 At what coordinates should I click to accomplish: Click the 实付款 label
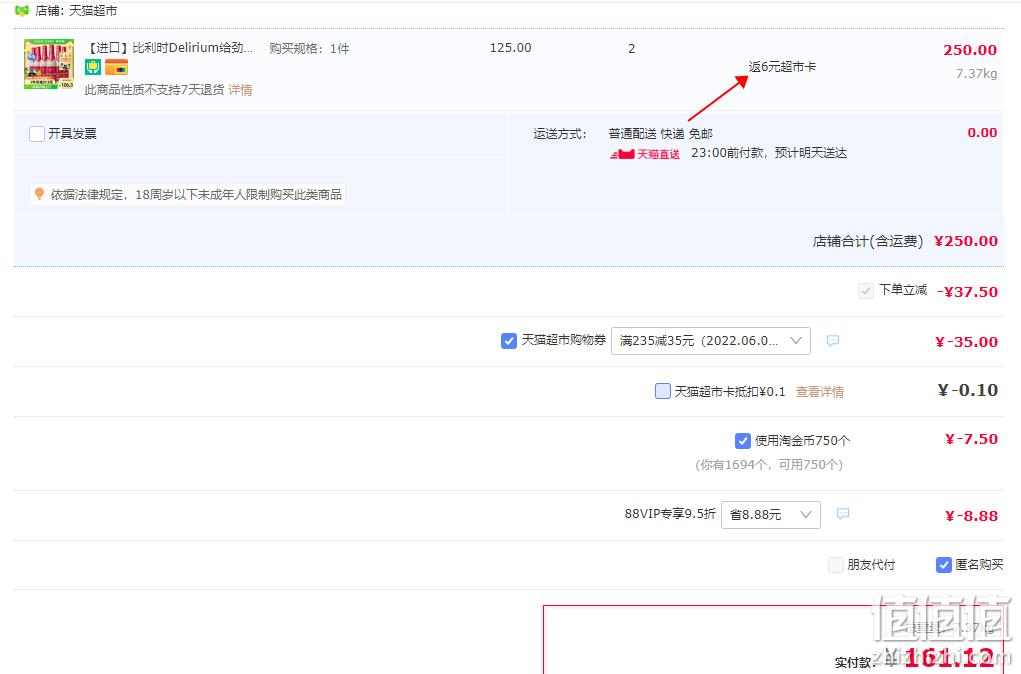(854, 663)
